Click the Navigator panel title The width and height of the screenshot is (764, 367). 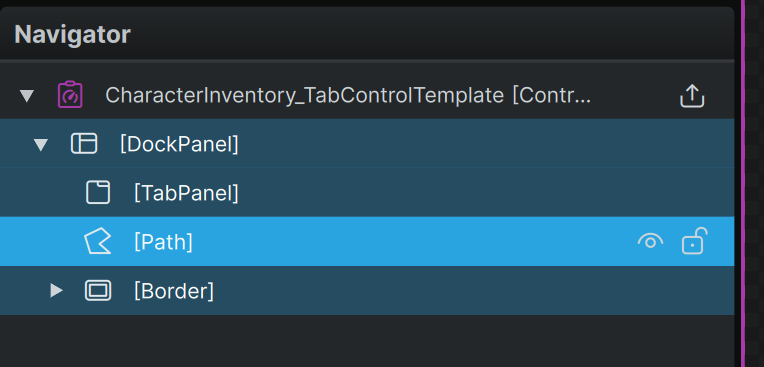click(72, 35)
